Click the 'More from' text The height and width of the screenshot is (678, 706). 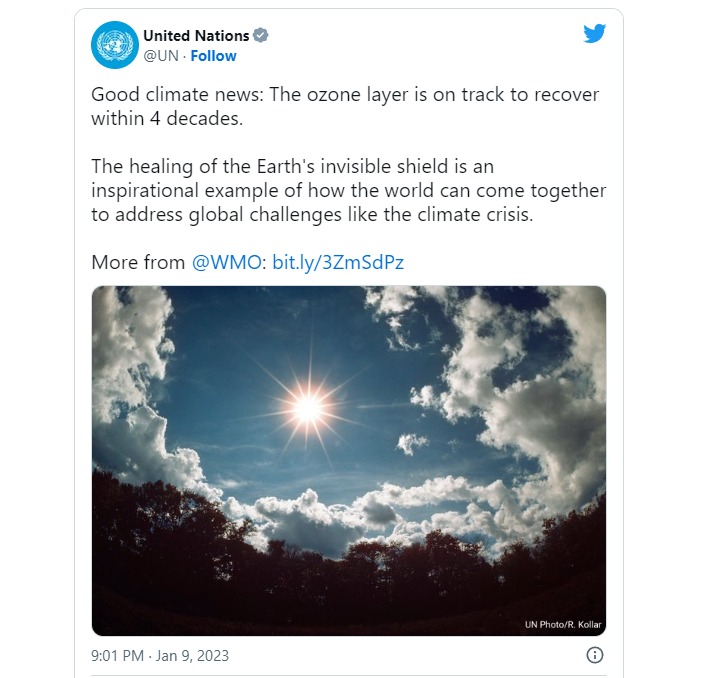click(x=138, y=262)
